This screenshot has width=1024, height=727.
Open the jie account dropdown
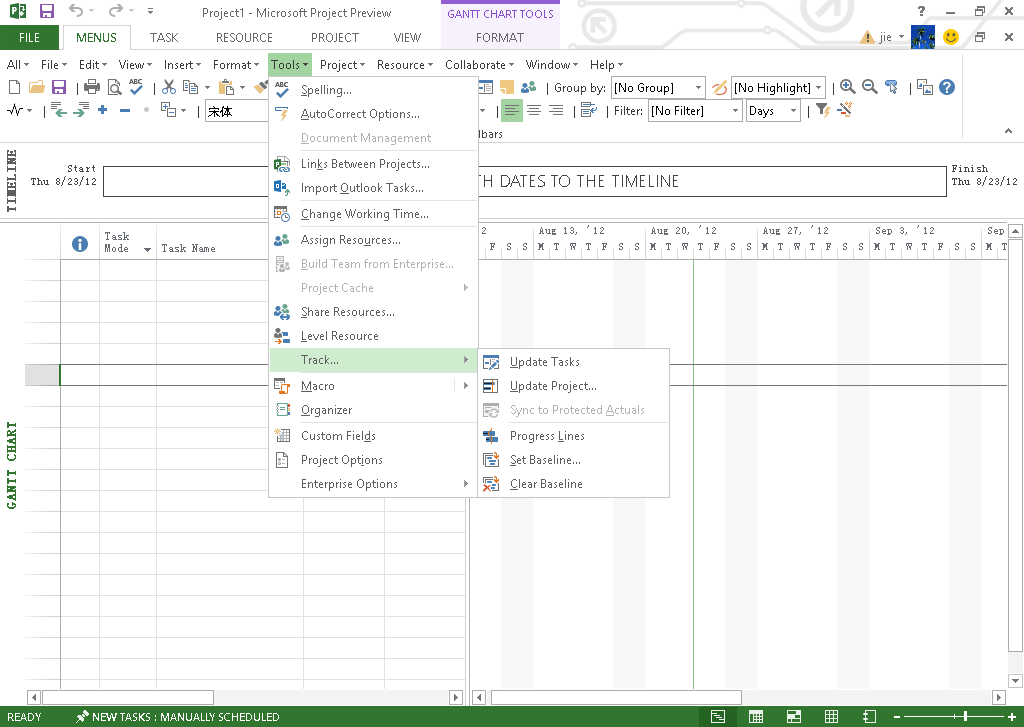click(901, 37)
